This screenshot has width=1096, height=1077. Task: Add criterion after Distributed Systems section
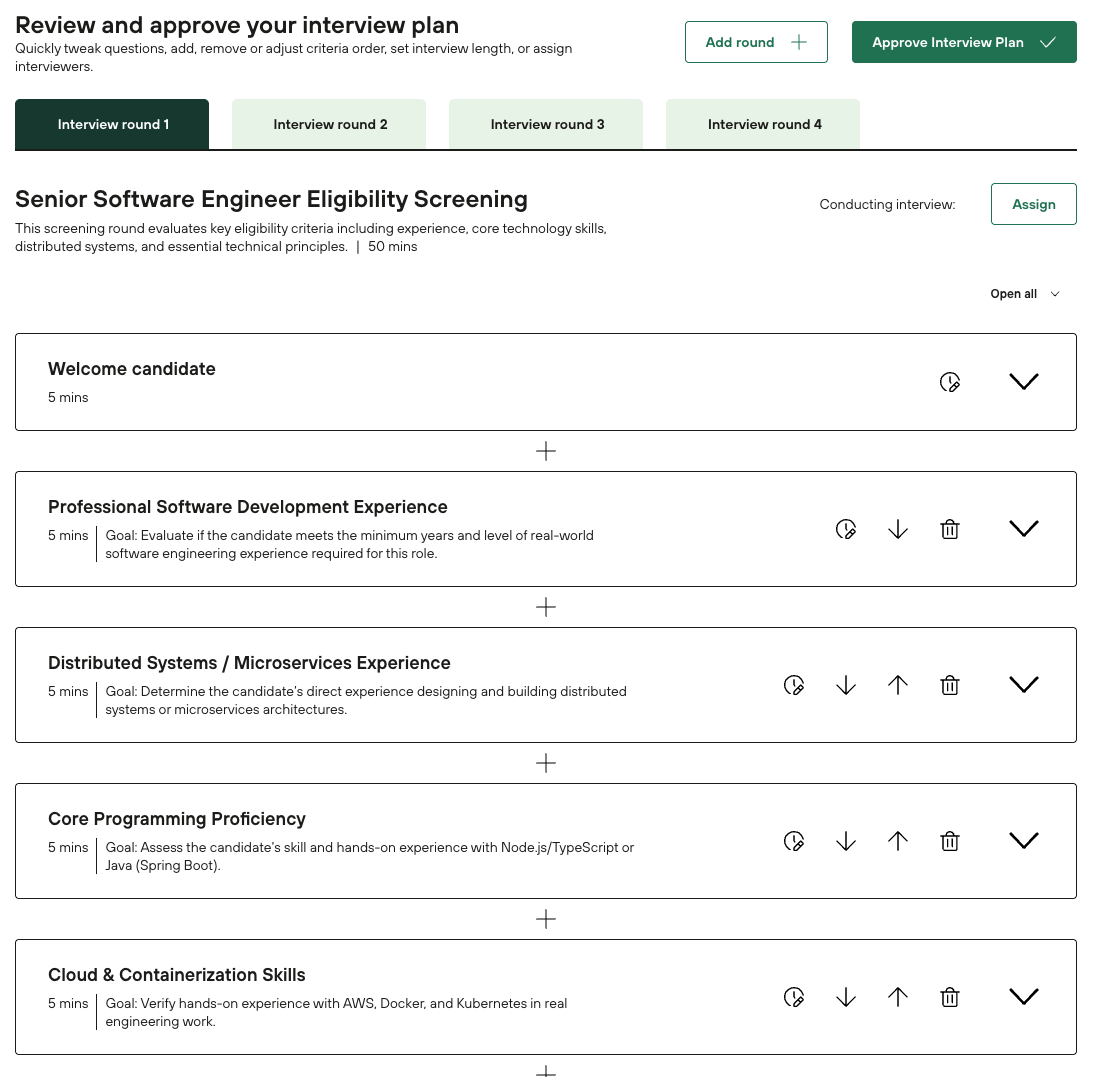(x=546, y=763)
